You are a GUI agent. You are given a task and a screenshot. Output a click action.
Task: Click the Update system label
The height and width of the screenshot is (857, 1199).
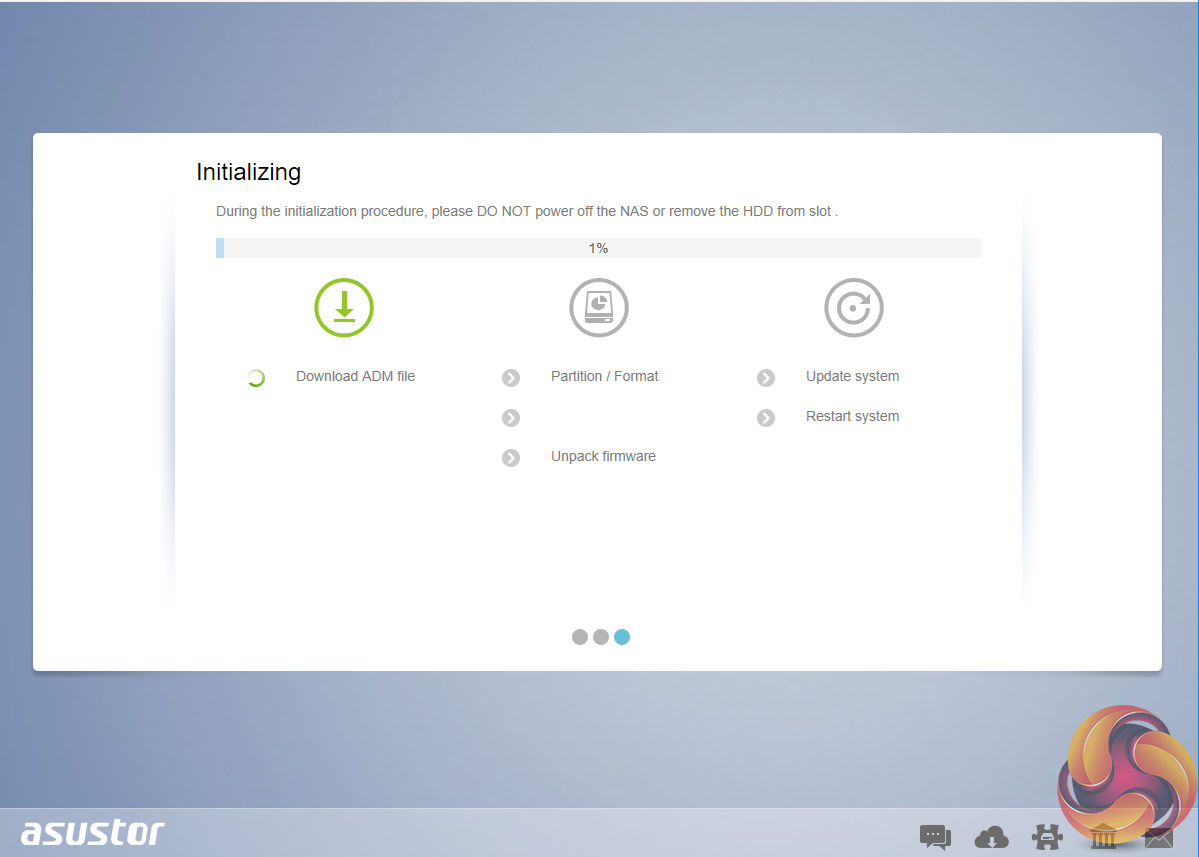click(853, 376)
